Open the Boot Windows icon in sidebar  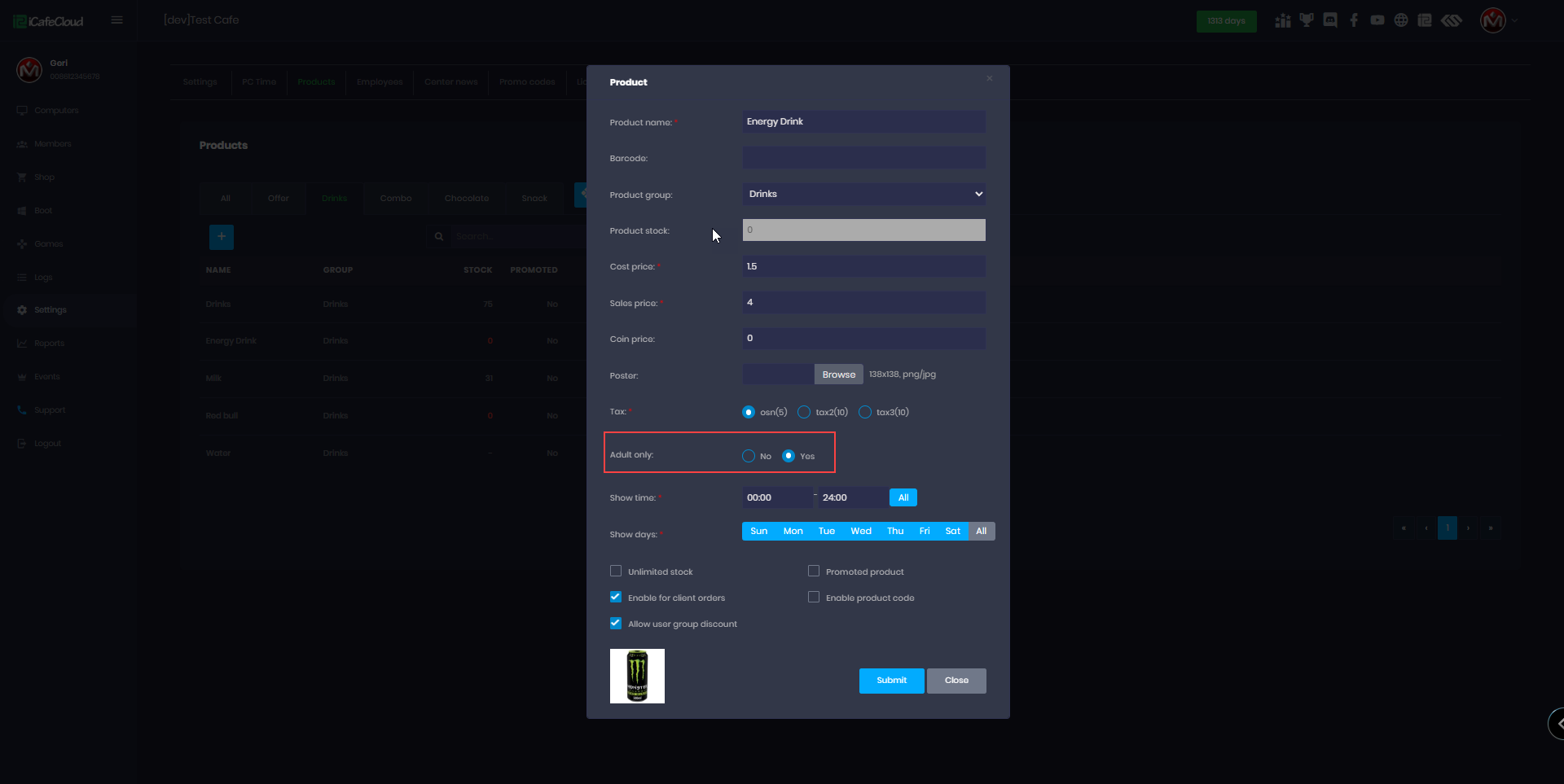pos(22,211)
